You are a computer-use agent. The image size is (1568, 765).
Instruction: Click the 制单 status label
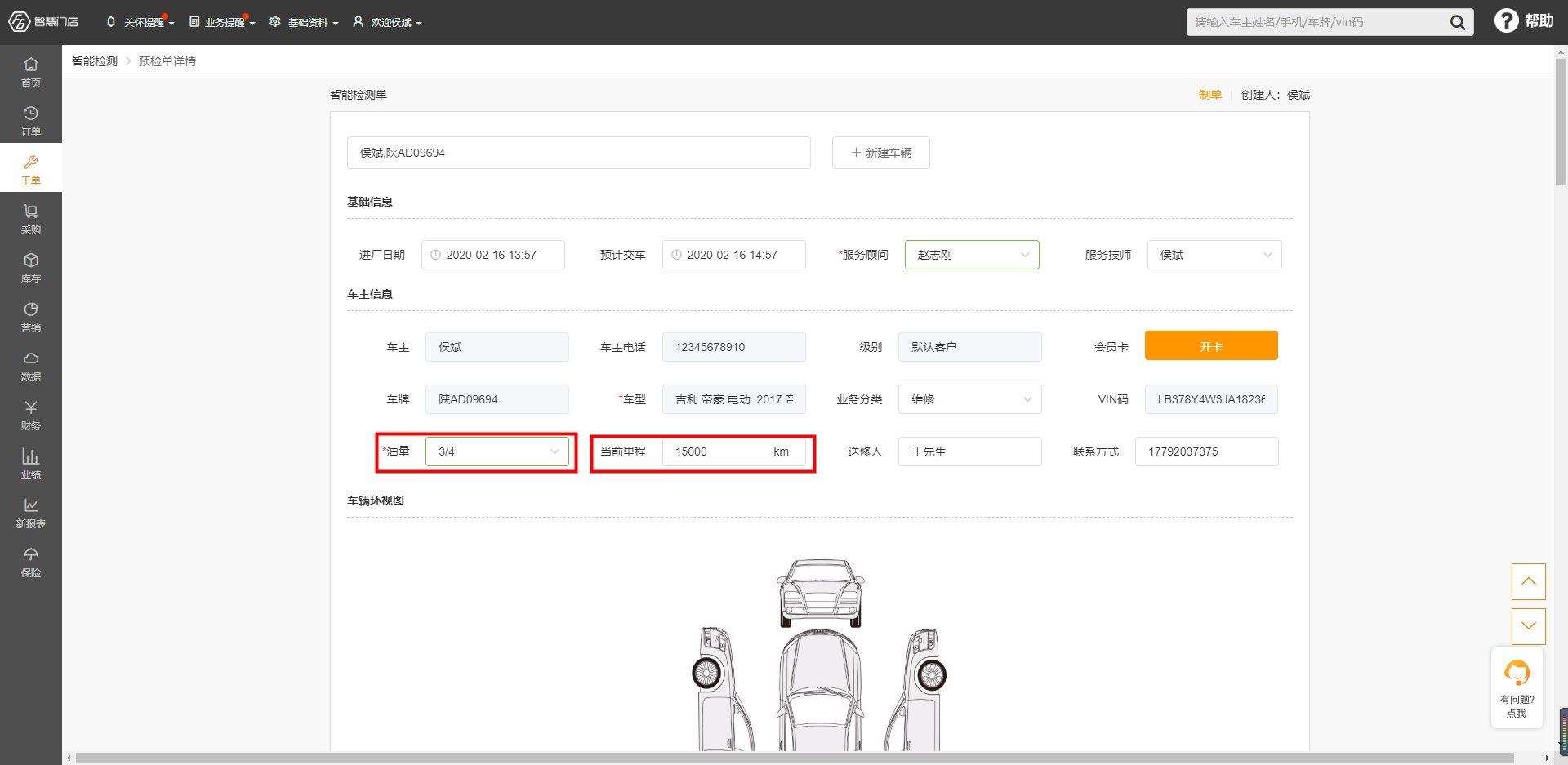(1210, 95)
